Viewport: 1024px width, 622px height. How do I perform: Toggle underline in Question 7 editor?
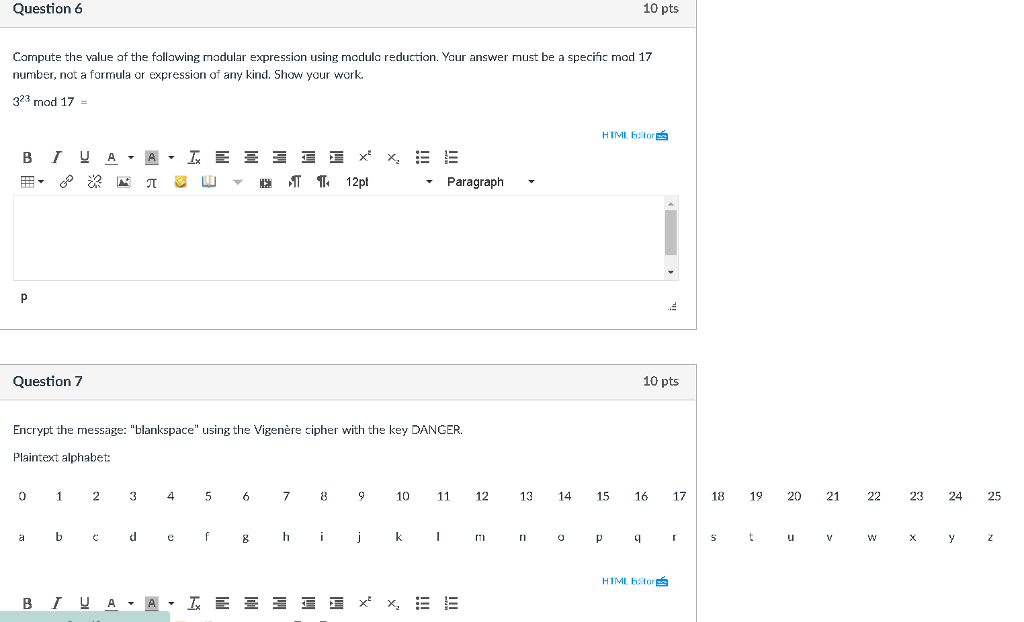click(84, 604)
